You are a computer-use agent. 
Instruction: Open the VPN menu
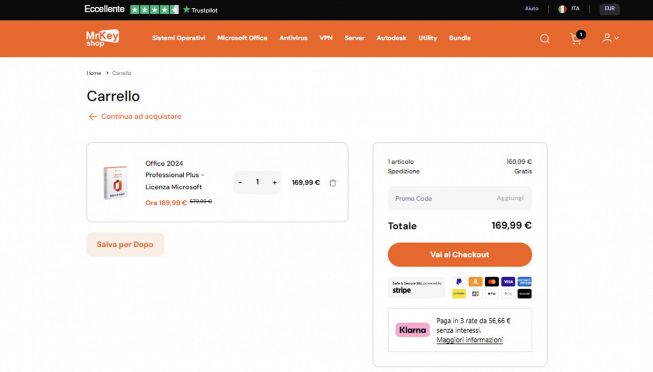326,38
